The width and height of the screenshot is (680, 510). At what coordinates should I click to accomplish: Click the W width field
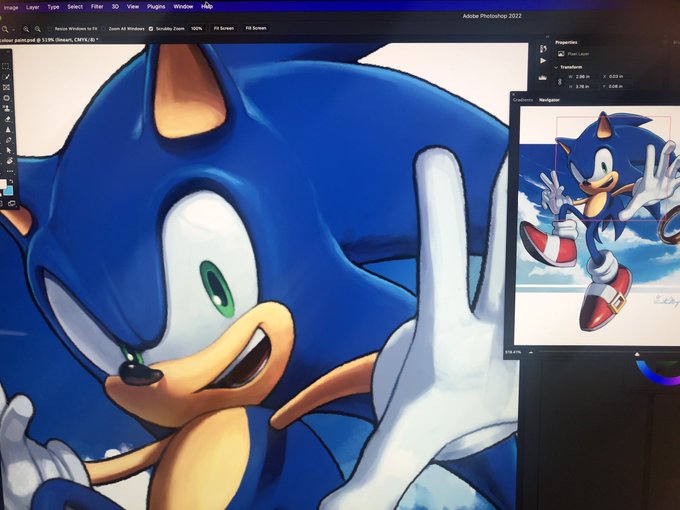tap(583, 76)
